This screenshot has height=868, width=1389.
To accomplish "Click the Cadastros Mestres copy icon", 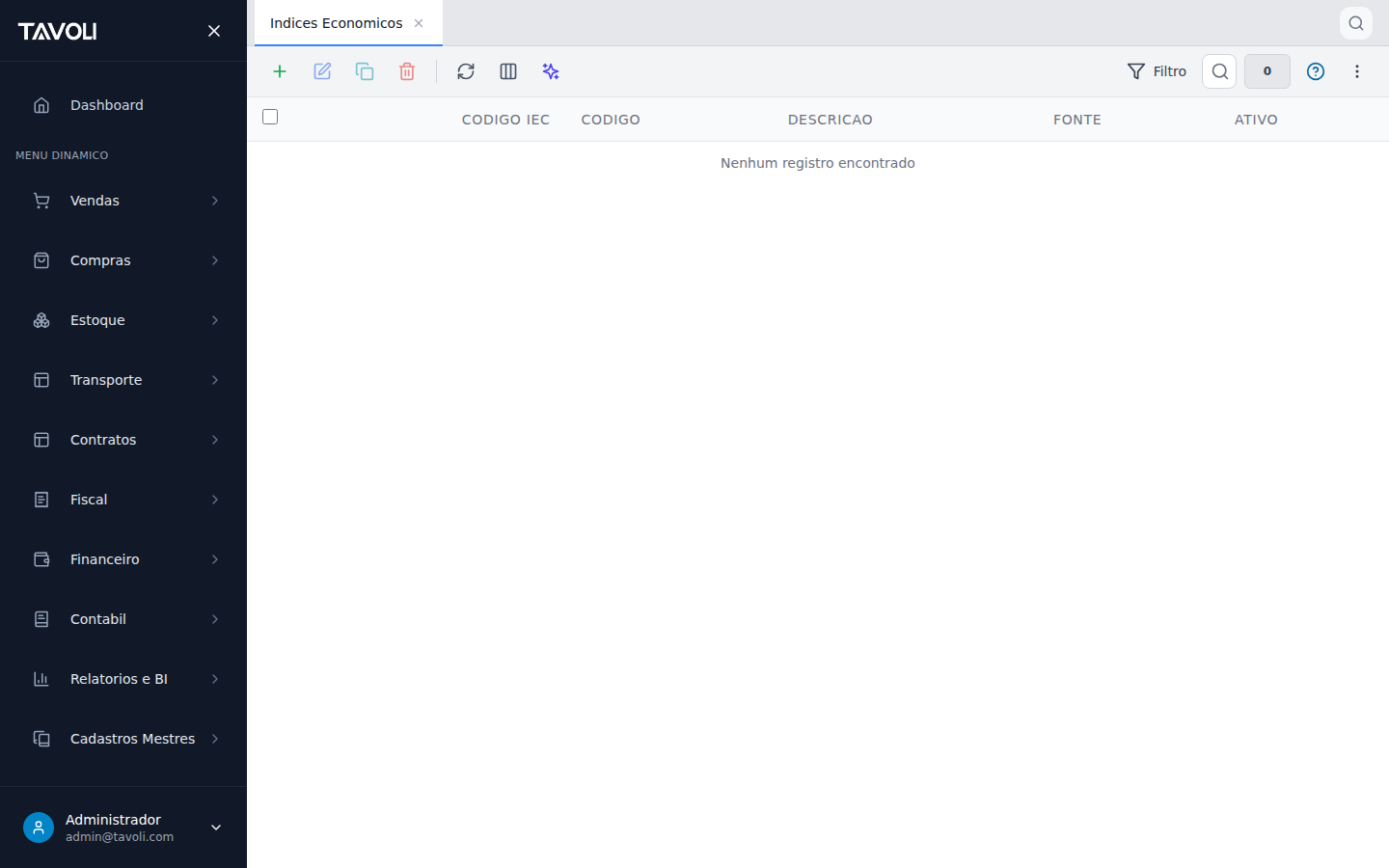I will tap(41, 739).
